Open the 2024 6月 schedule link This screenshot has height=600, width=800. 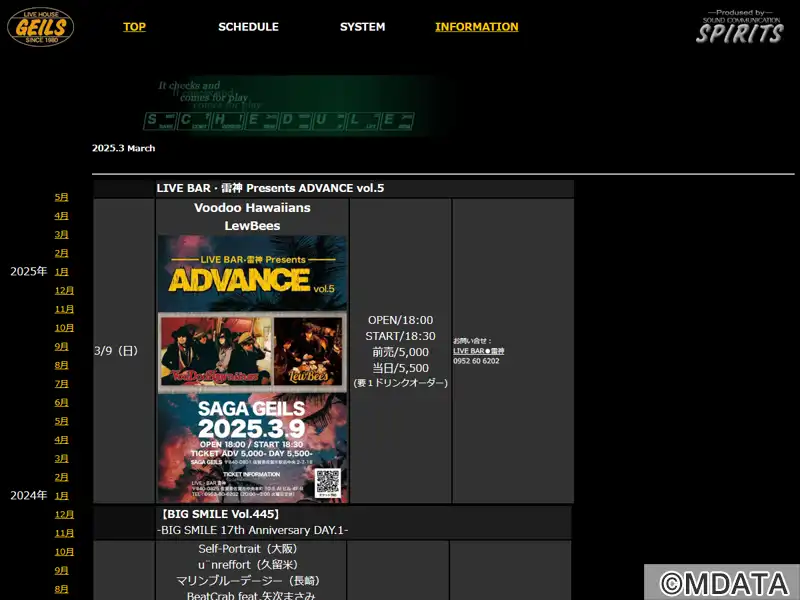click(61, 403)
